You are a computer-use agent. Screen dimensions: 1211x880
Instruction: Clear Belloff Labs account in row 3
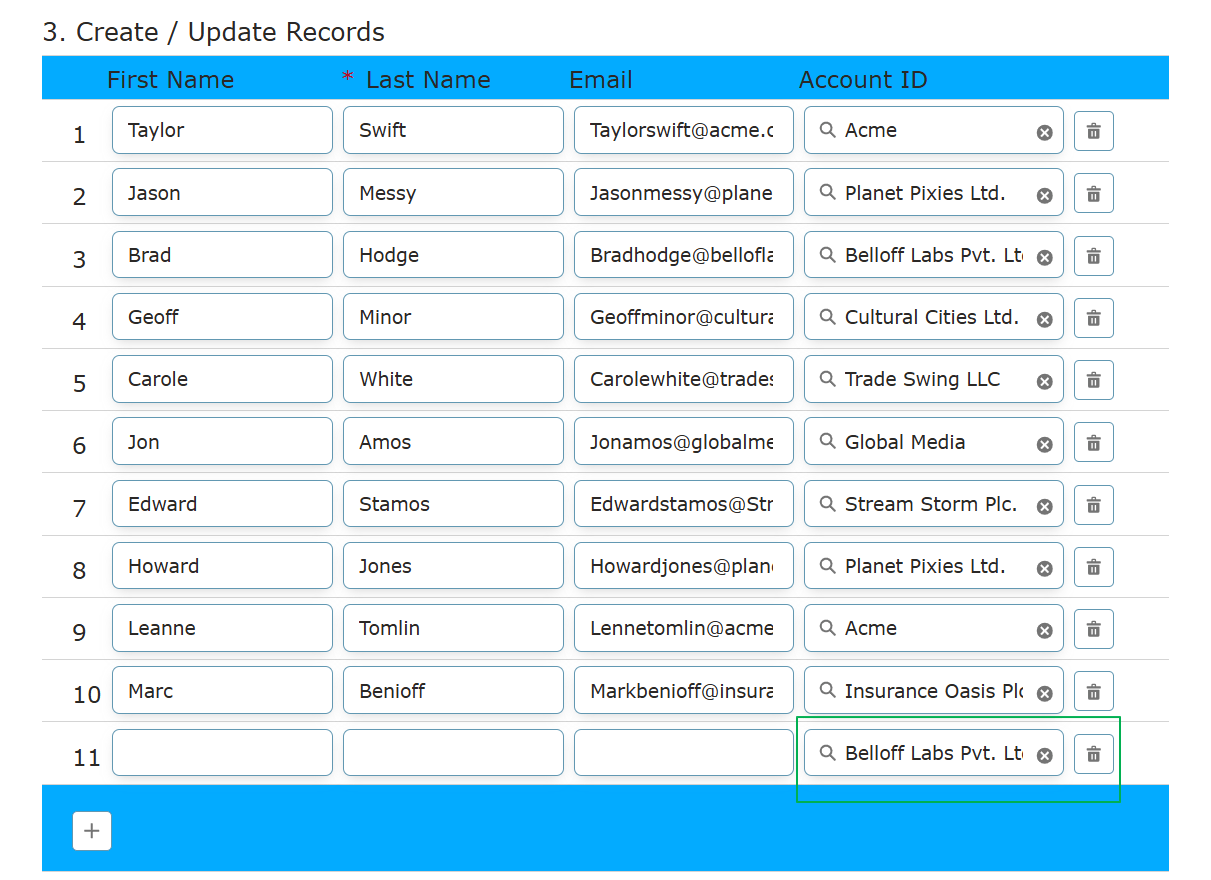[x=1044, y=258]
